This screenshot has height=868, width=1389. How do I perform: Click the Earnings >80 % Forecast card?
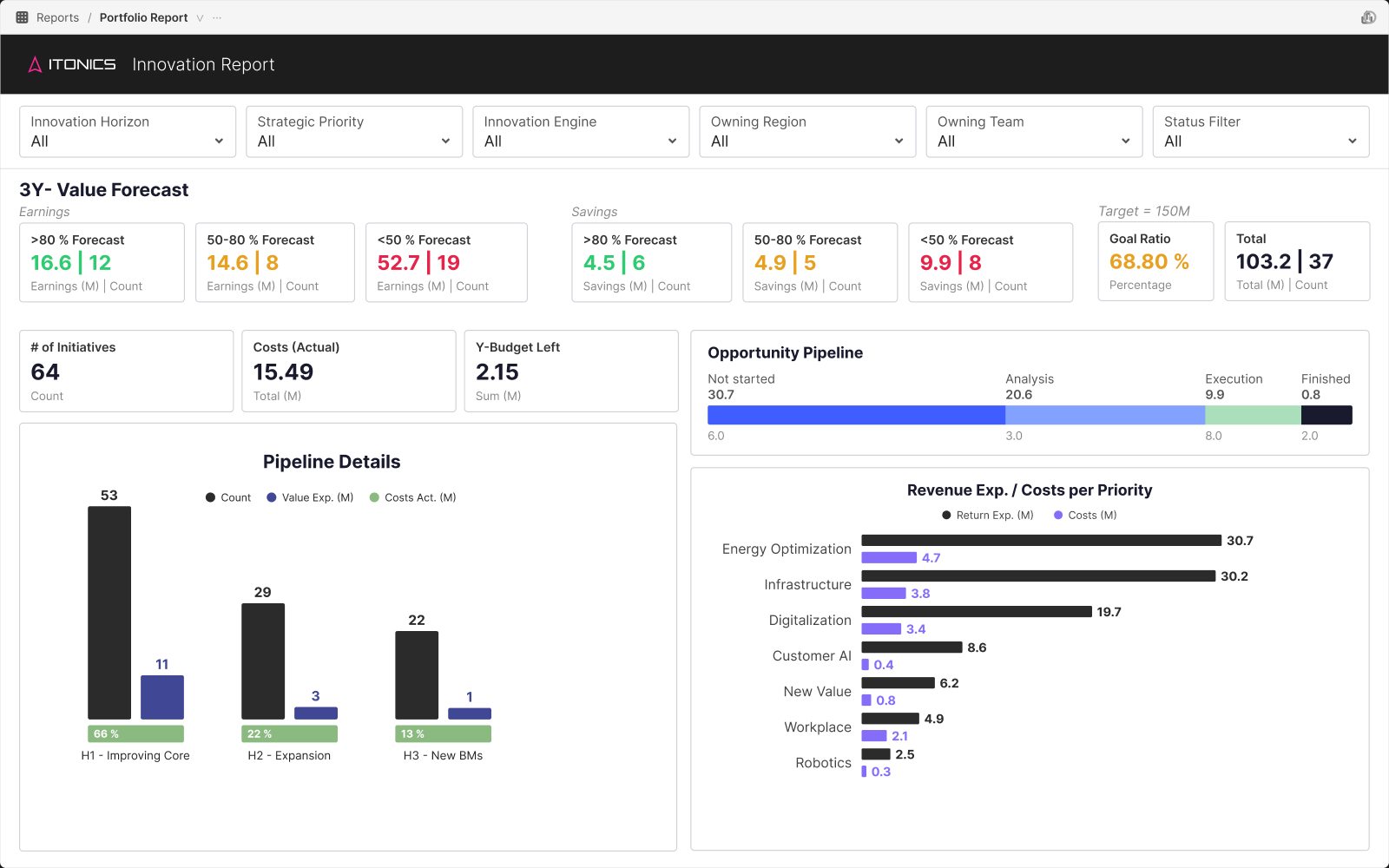102,262
